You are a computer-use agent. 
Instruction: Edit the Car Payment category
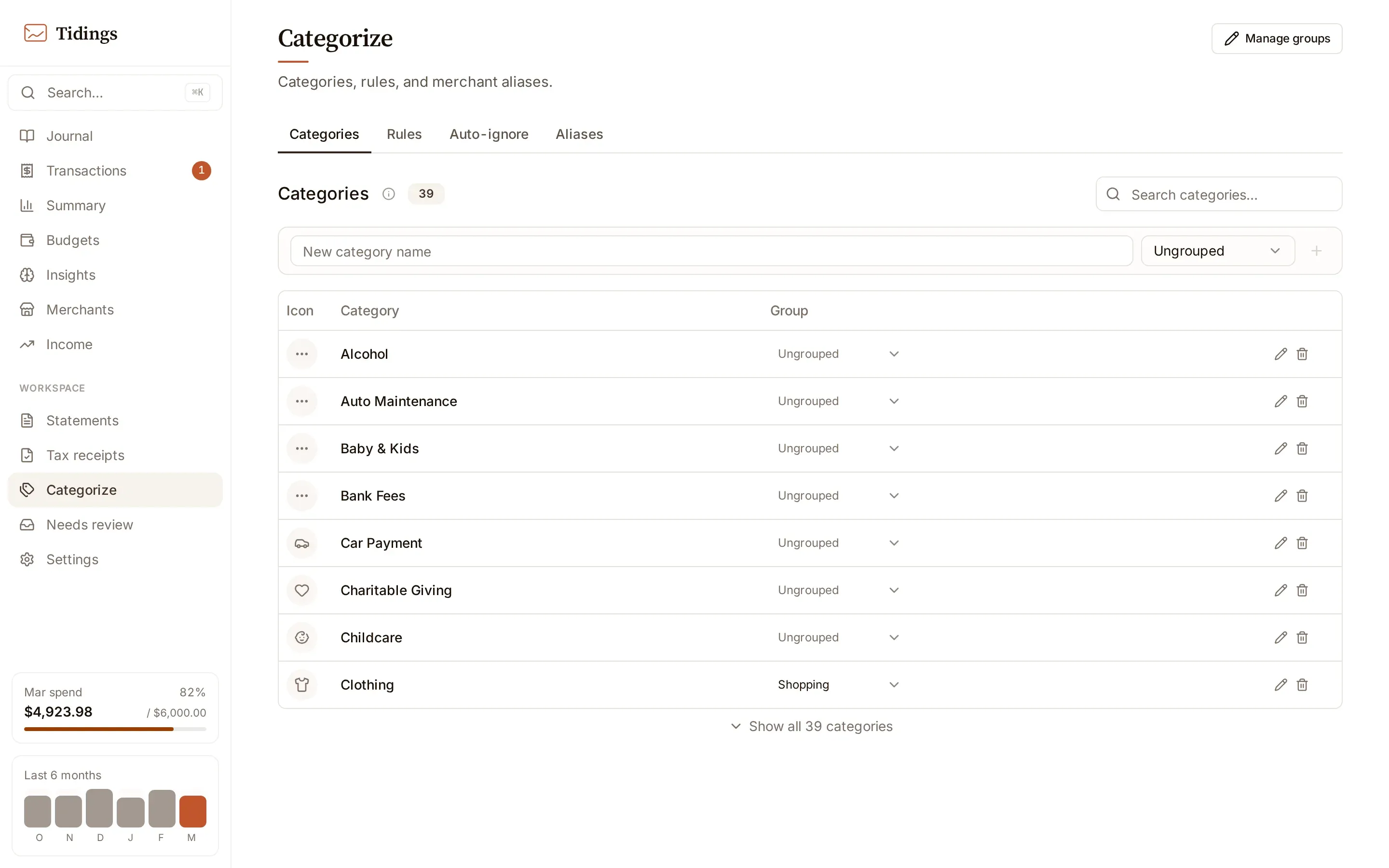point(1280,543)
